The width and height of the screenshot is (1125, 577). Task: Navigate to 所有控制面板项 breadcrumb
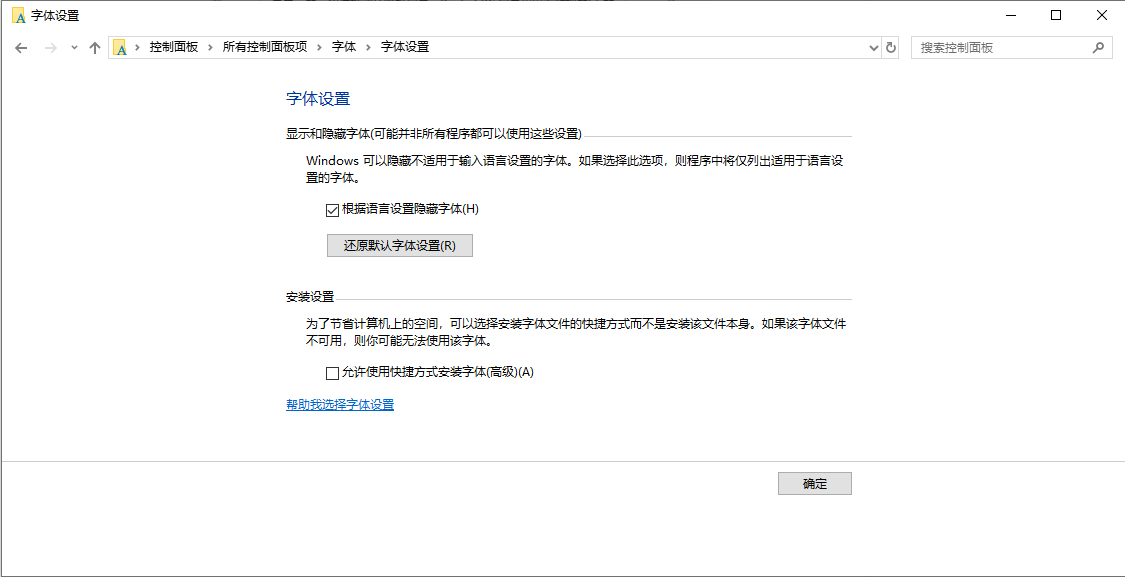point(264,47)
